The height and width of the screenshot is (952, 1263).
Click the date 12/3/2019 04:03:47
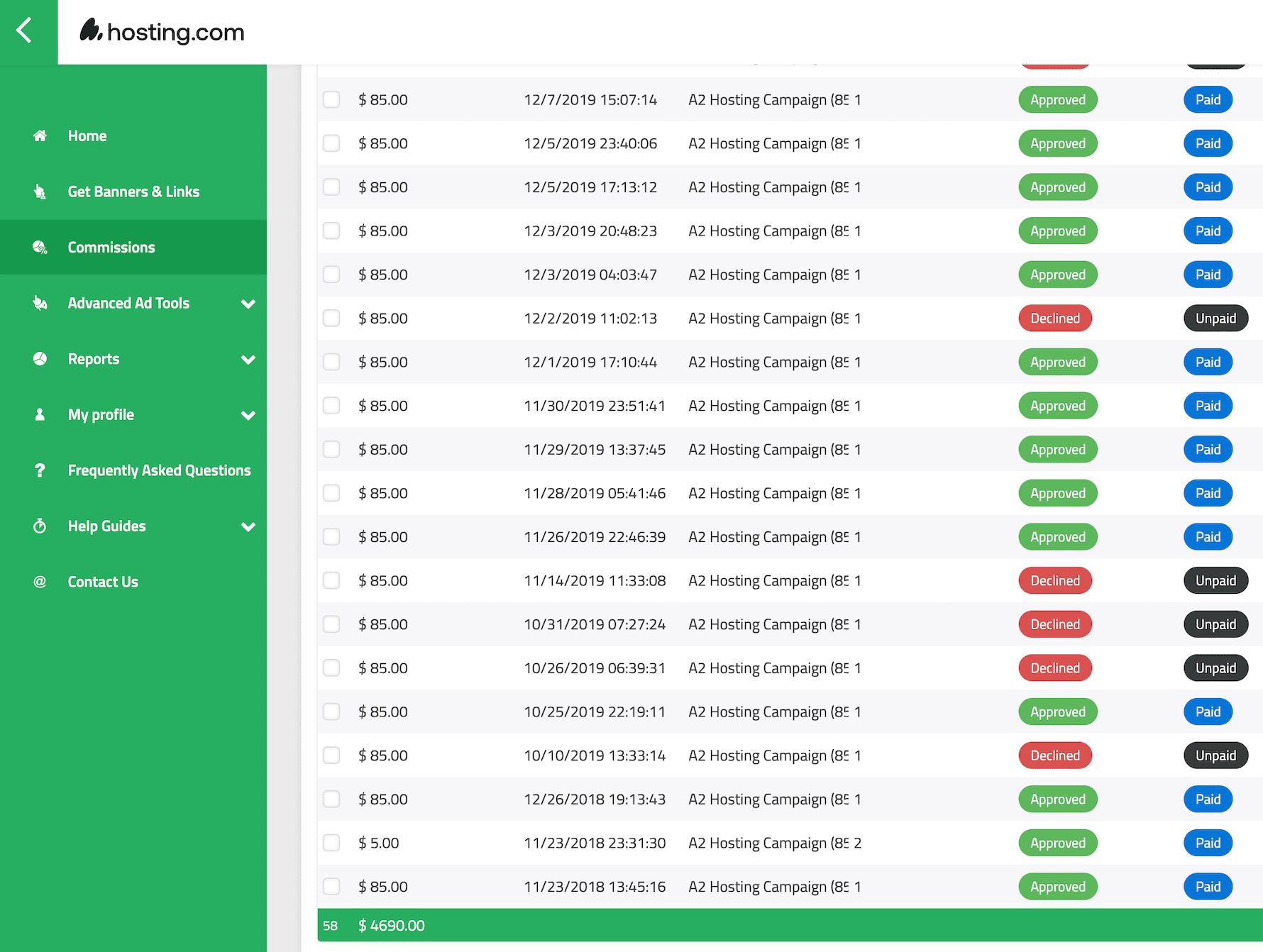[x=590, y=275]
